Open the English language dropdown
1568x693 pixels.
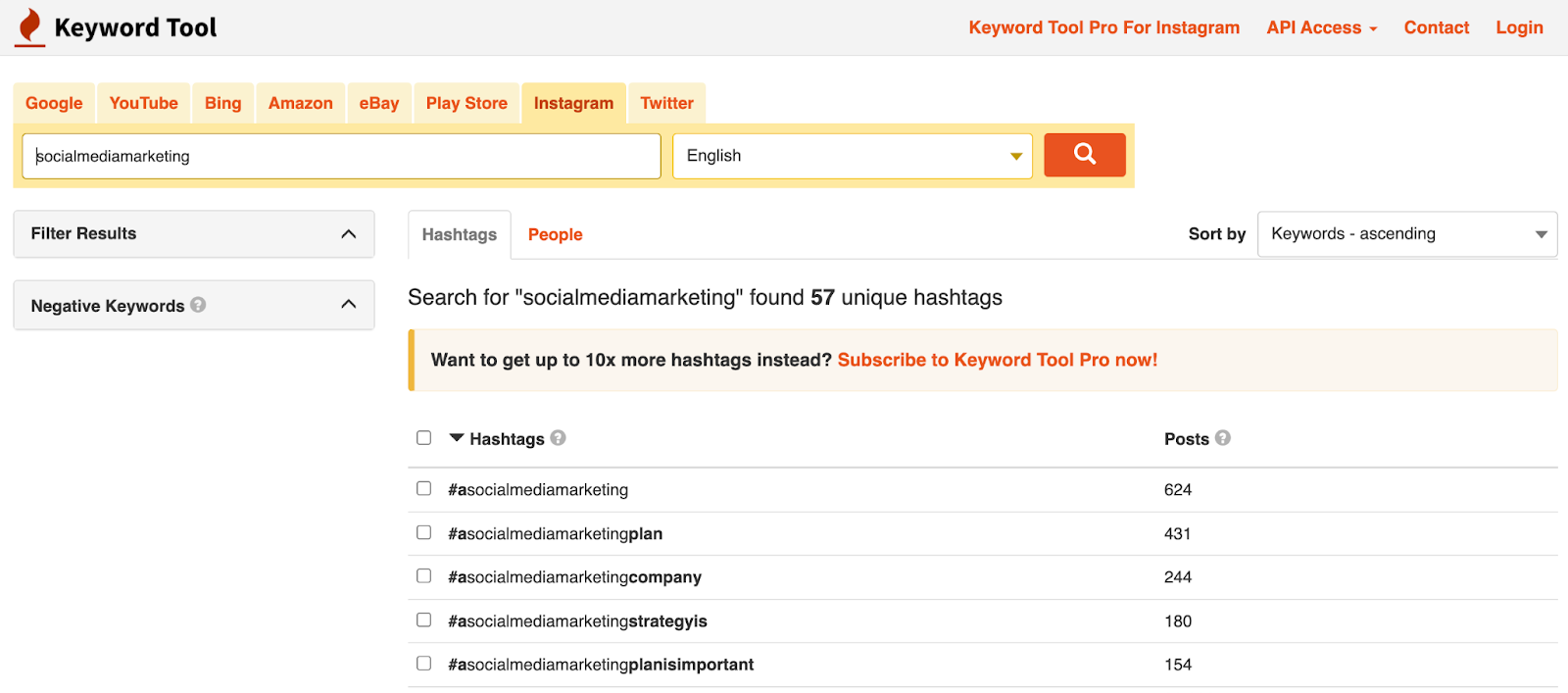tap(852, 156)
